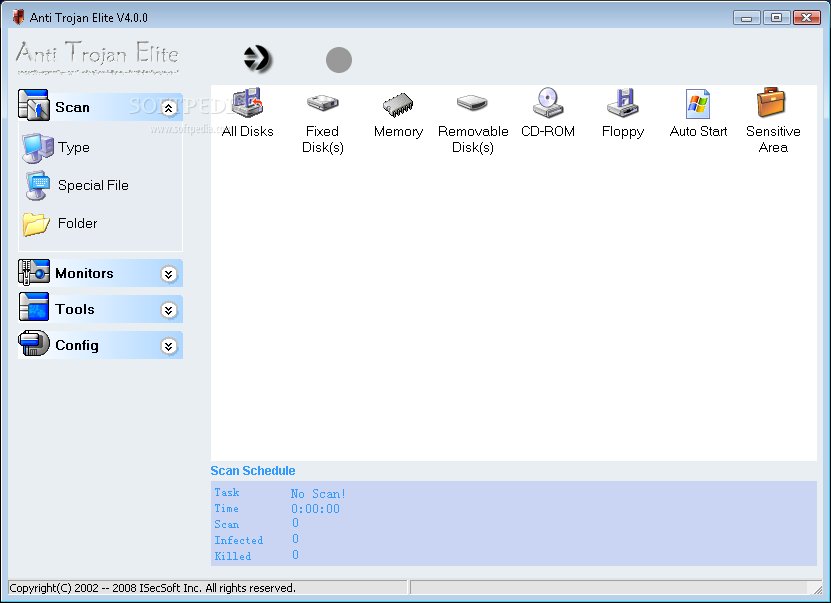
Task: Click the 0:00:00 time value
Action: tap(315, 509)
